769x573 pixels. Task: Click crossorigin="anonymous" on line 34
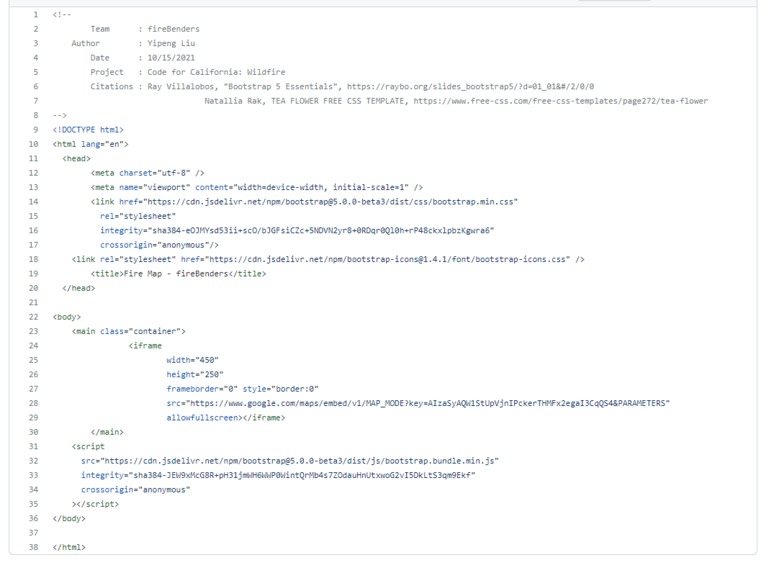(135, 490)
